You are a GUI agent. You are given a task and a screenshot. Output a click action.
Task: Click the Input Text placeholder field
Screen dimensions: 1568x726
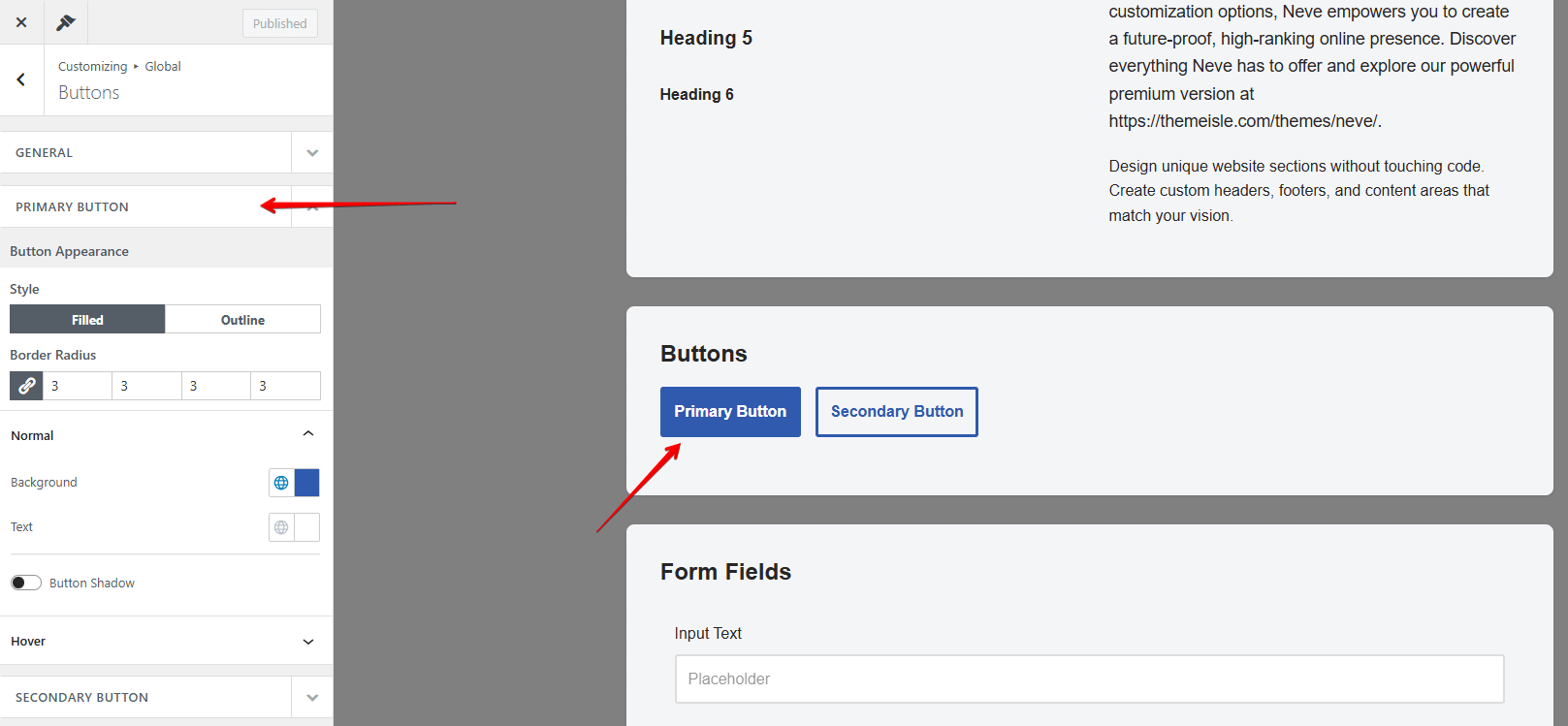click(1089, 679)
